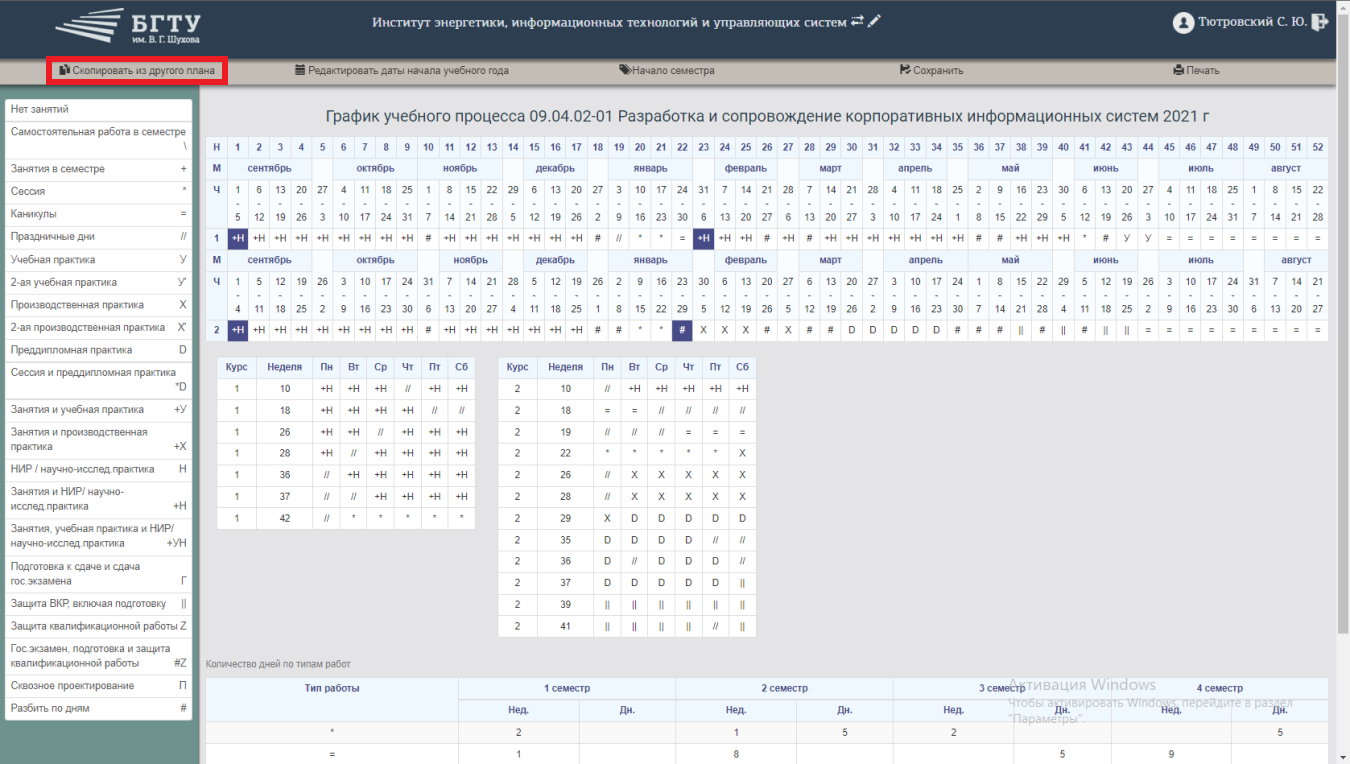Screen dimensions: 1350x764
Task: Click the БГТУ им. Шухова logo
Action: (128, 26)
